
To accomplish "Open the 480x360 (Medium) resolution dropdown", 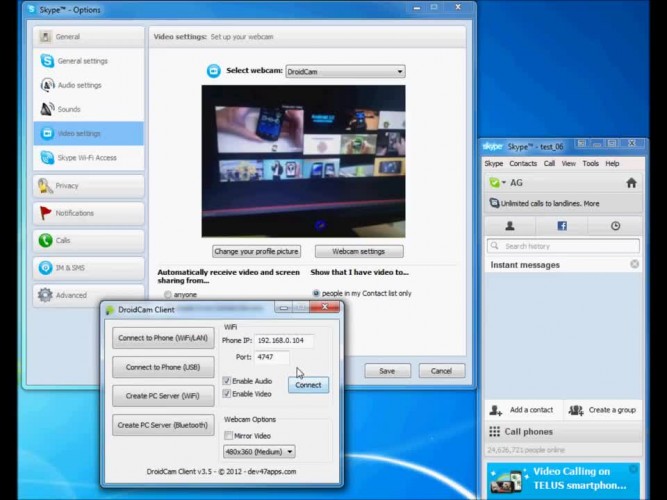I will click(259, 452).
